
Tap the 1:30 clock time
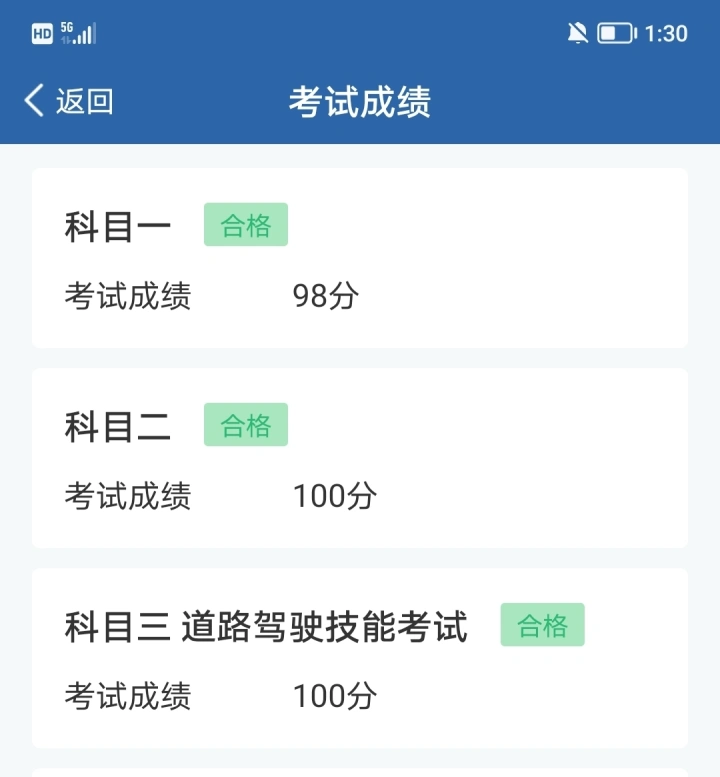(x=666, y=34)
